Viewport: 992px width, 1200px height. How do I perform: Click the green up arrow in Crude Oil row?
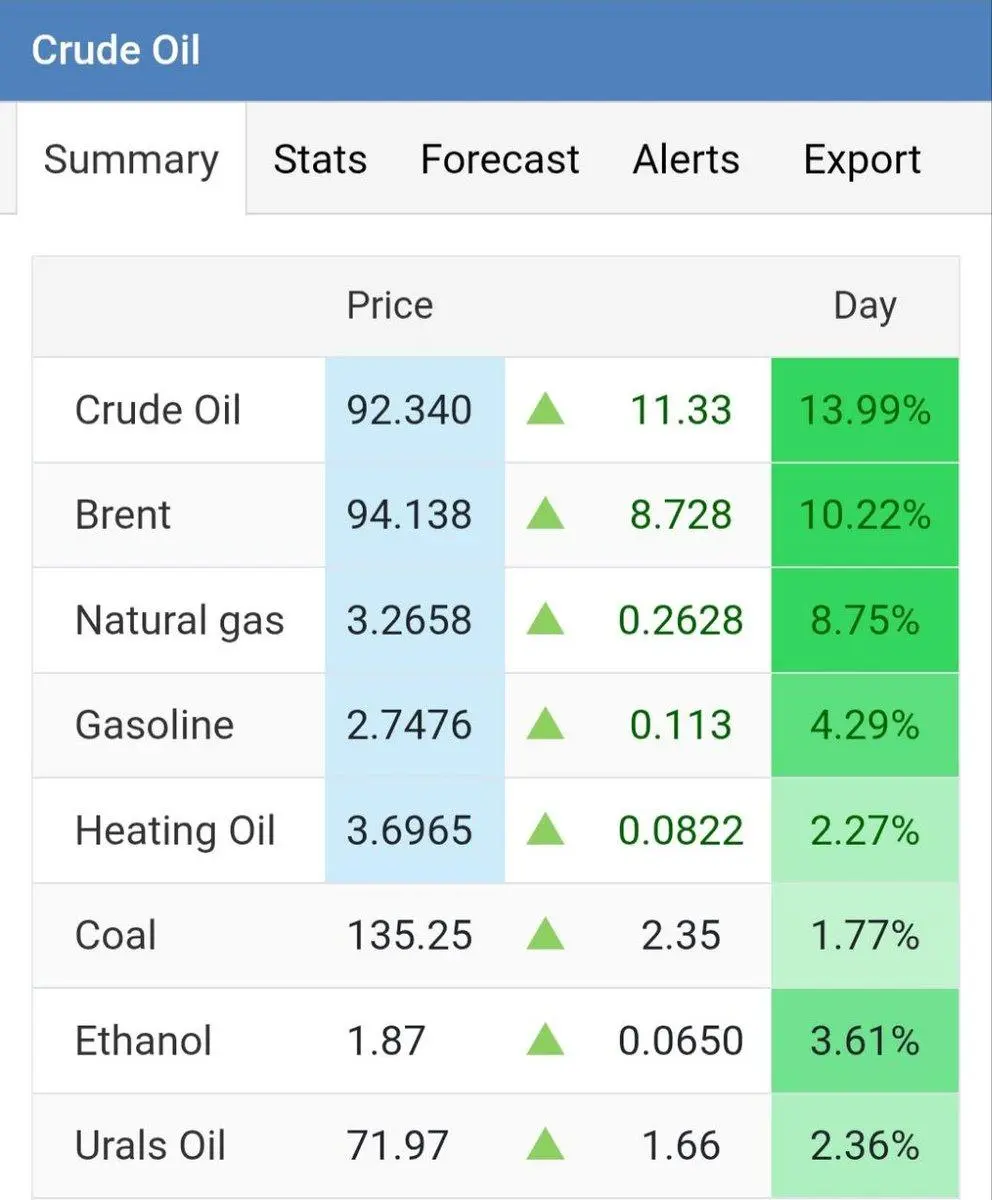click(545, 410)
